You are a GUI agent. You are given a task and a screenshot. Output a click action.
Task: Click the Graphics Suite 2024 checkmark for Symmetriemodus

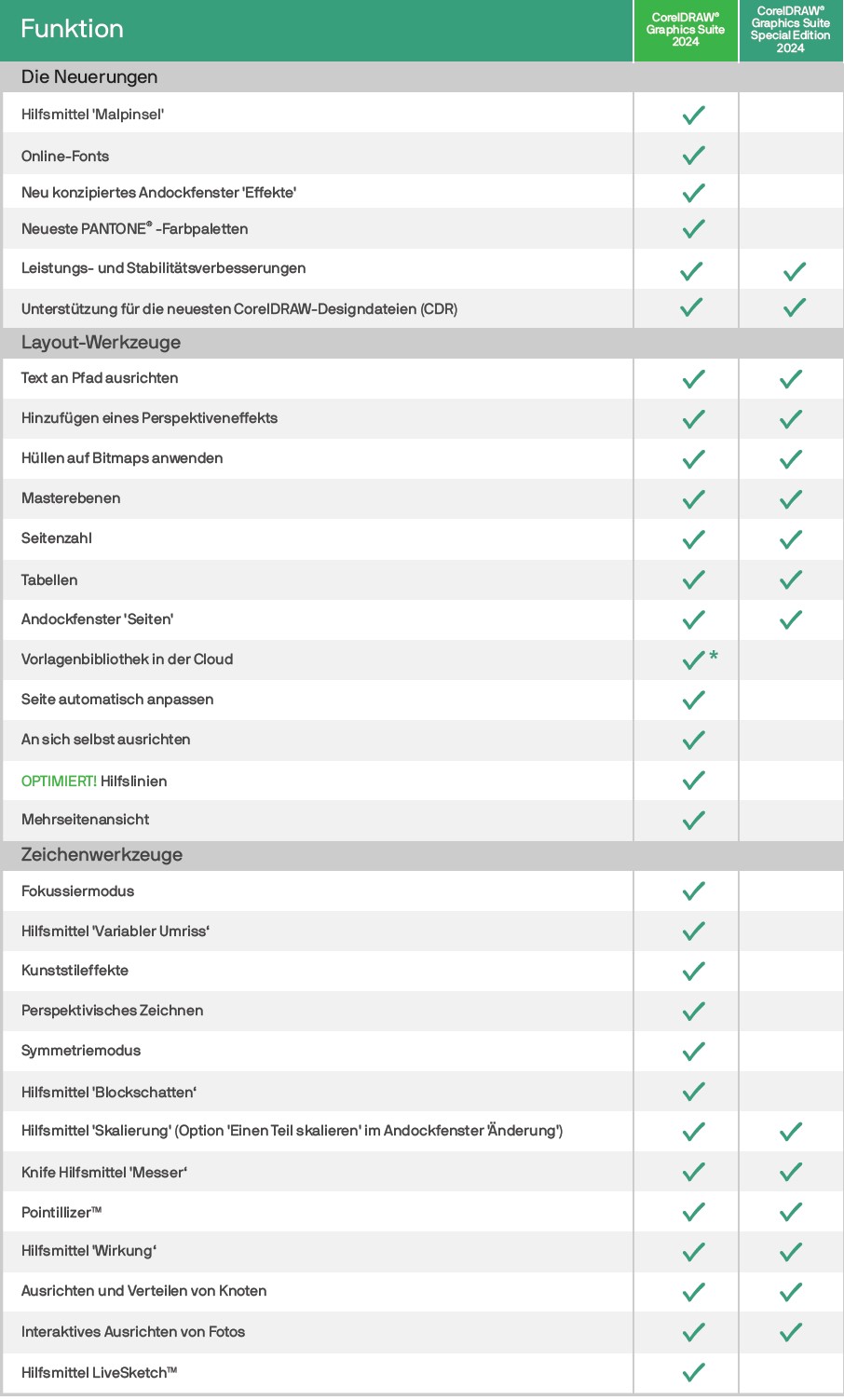693,1052
